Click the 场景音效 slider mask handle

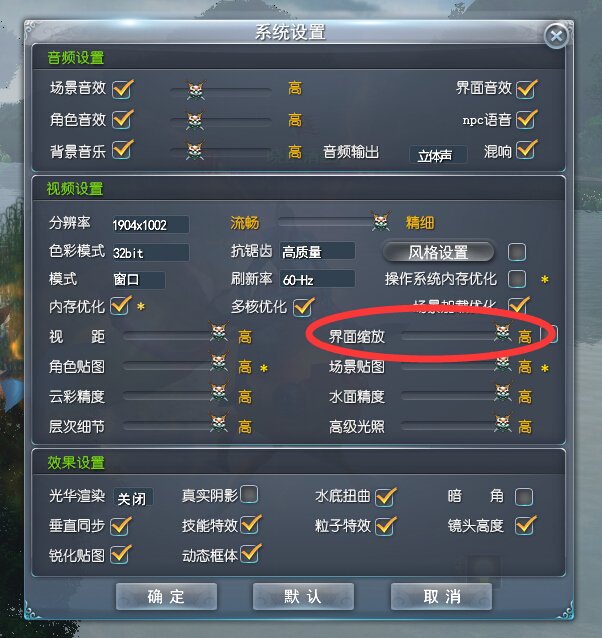coord(196,90)
